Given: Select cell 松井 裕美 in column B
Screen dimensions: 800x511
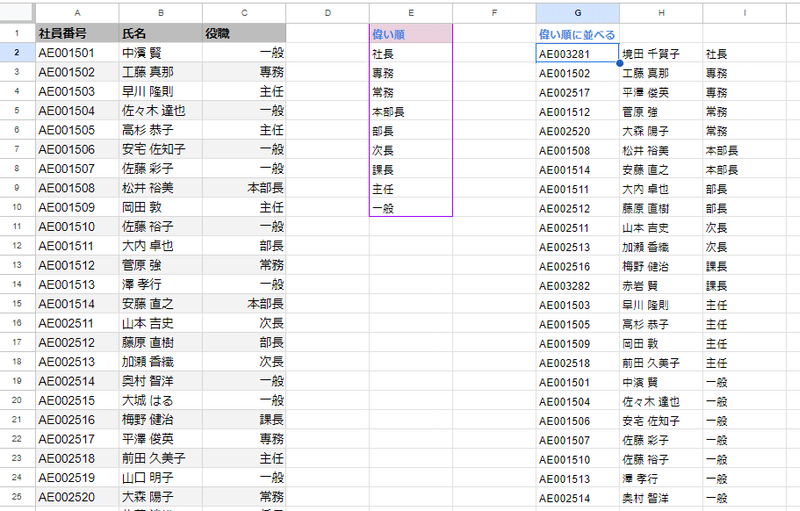Looking at the screenshot, I should 161,188.
